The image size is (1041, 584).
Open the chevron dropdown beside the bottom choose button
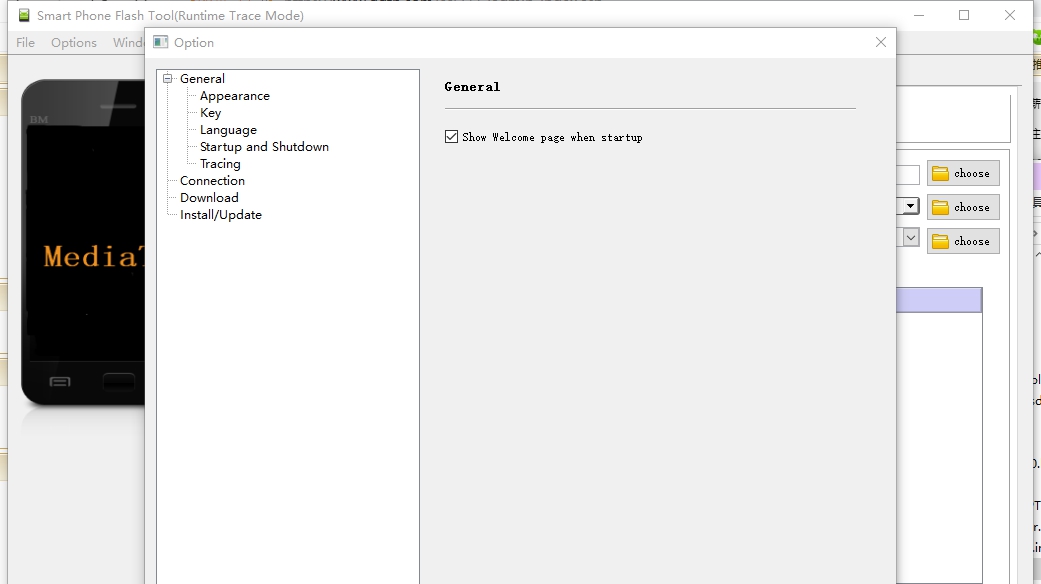[x=910, y=238]
